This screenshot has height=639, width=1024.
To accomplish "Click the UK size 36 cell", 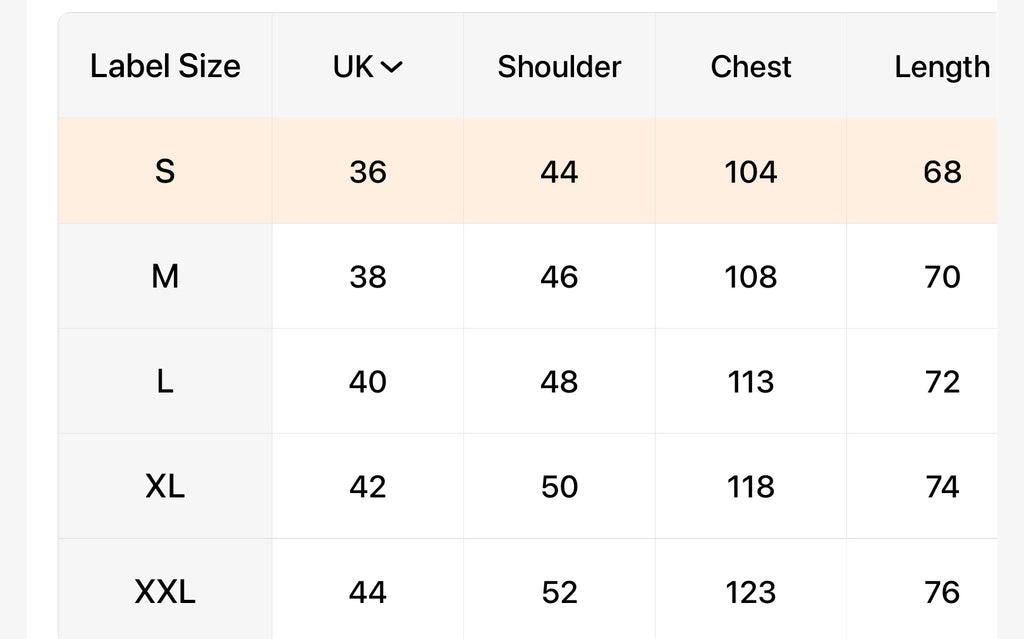I will (x=368, y=171).
